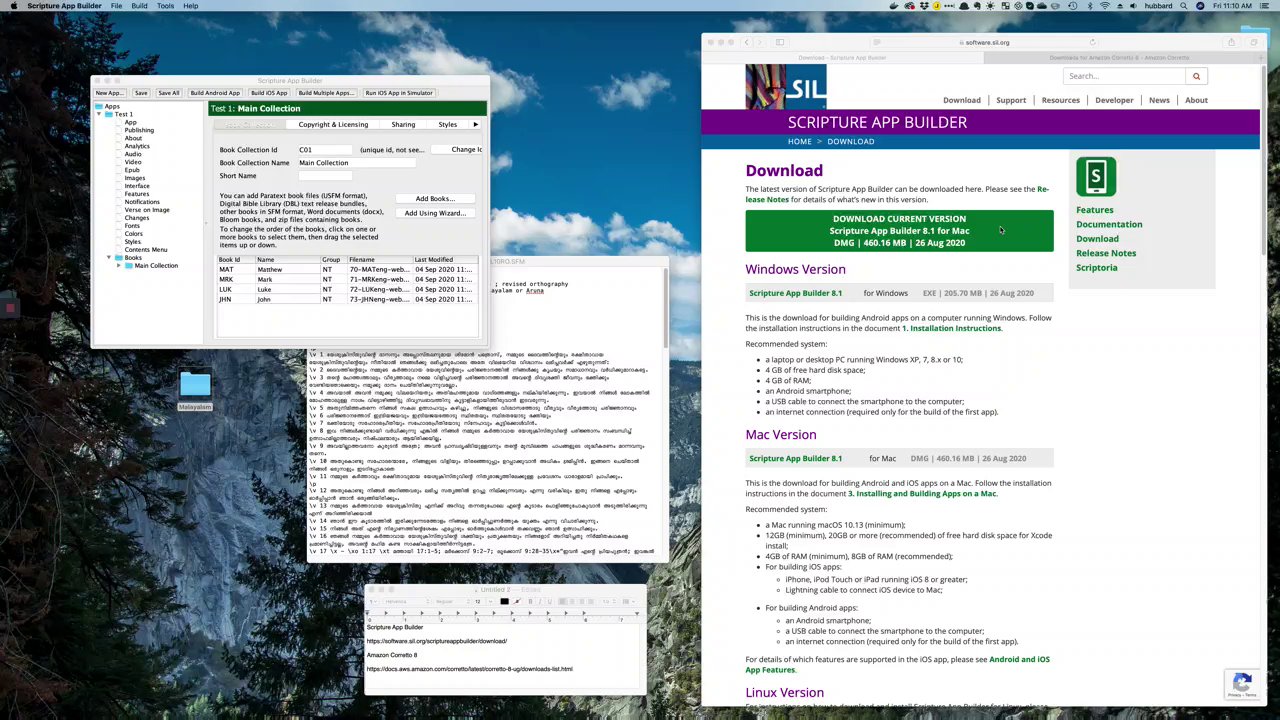Image resolution: width=1280 pixels, height=720 pixels.
Task: Click the Support link in site navigation
Action: pos(1011,100)
